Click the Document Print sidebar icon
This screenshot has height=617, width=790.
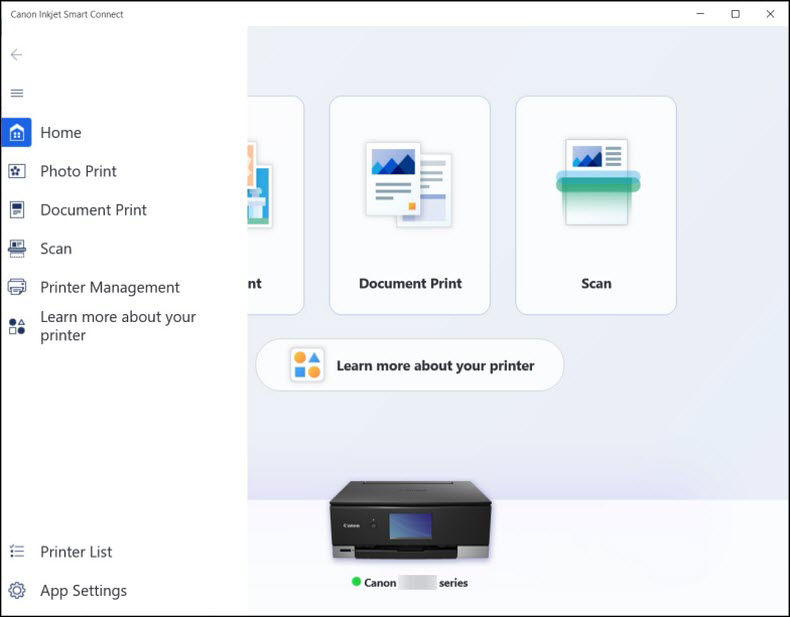pyautogui.click(x=17, y=210)
